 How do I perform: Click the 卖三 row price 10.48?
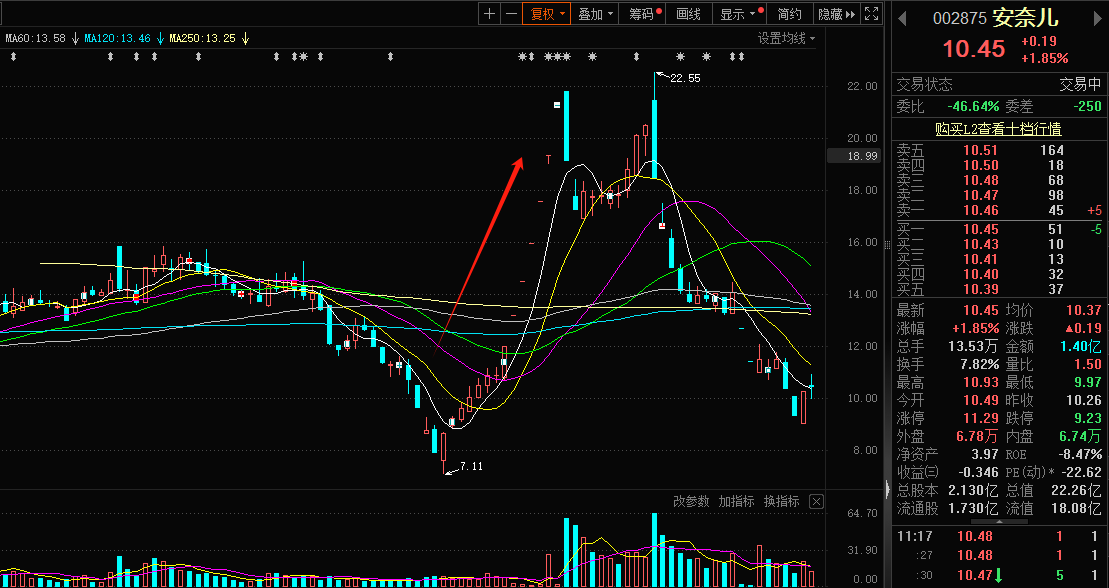click(981, 180)
